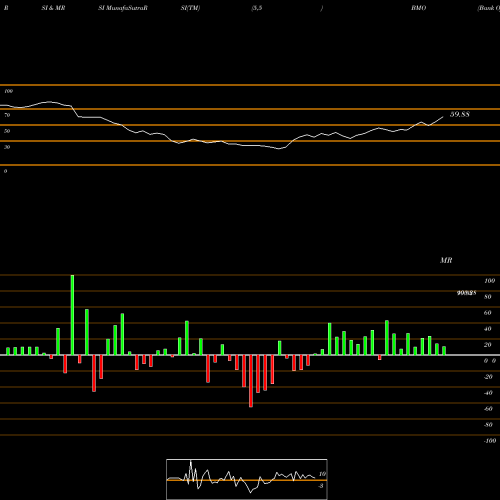
Task: Click the 20 label on the MR axis
Action: click(488, 345)
